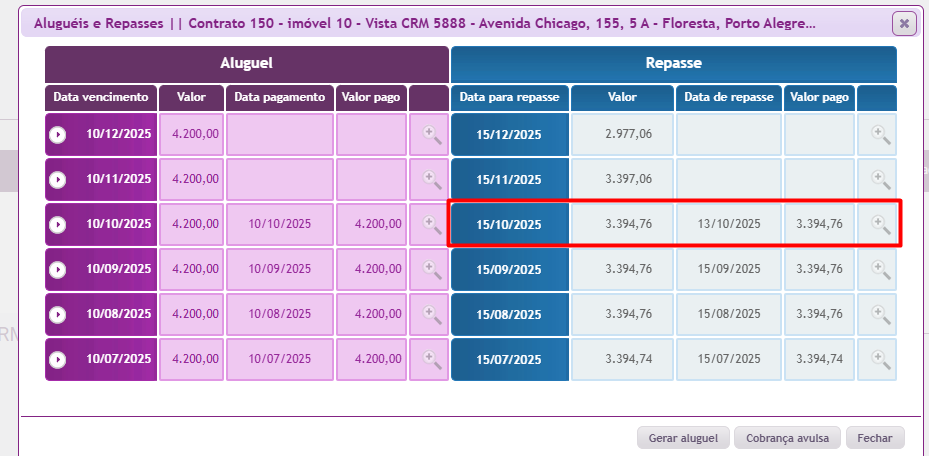This screenshot has height=456, width=929.
Task: Expand the 10/08/2025 rent row arrow
Action: (58, 315)
